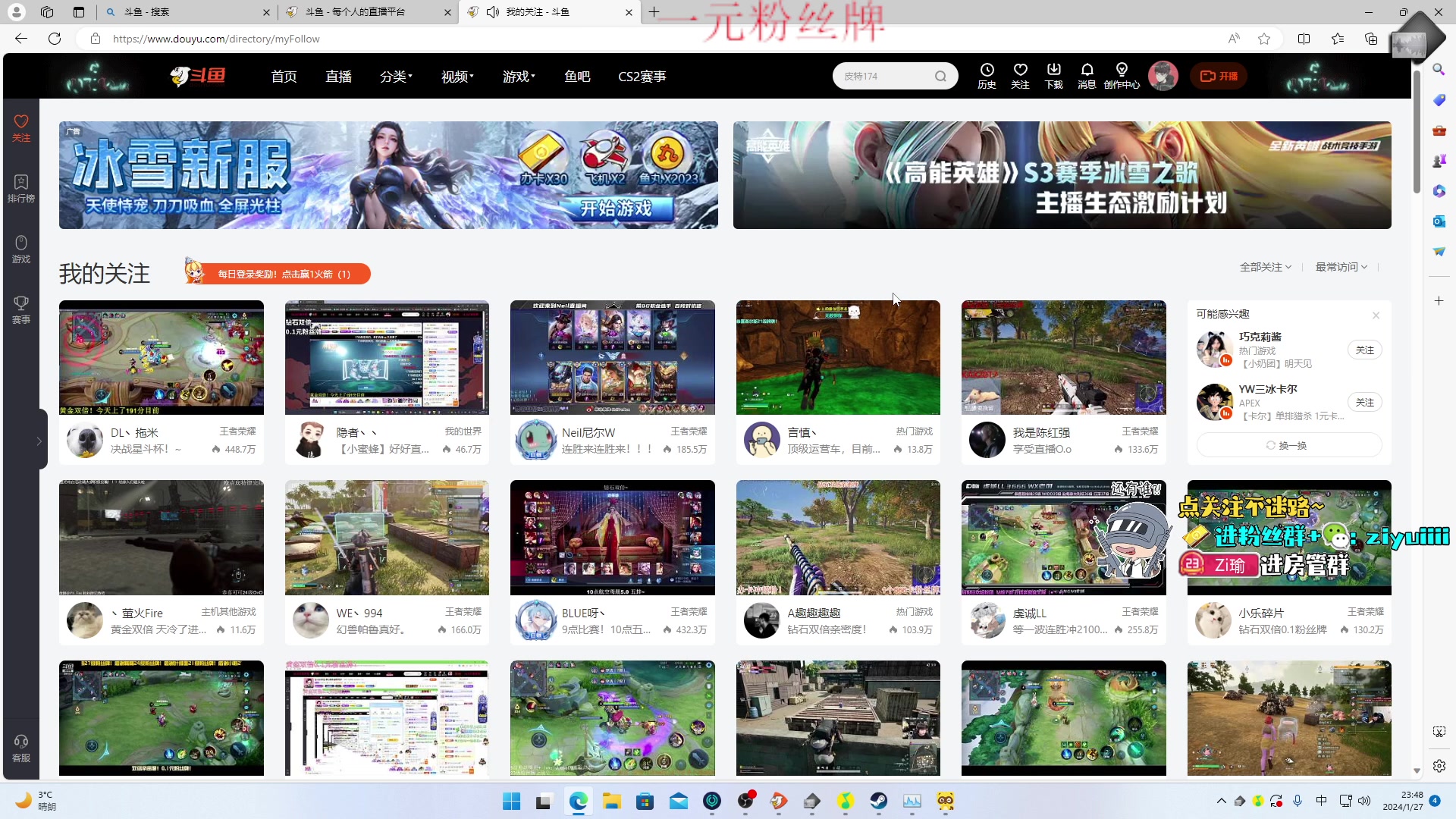Switch to 斗鱼 - 搜索 browser tab
Image resolution: width=1456 pixels, height=819 pixels.
tap(187, 12)
